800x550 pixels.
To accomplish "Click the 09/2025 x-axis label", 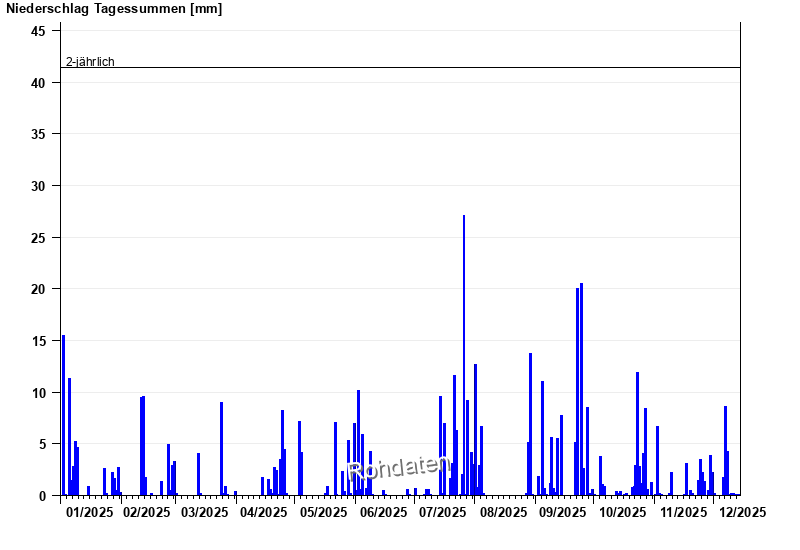I will point(563,513).
